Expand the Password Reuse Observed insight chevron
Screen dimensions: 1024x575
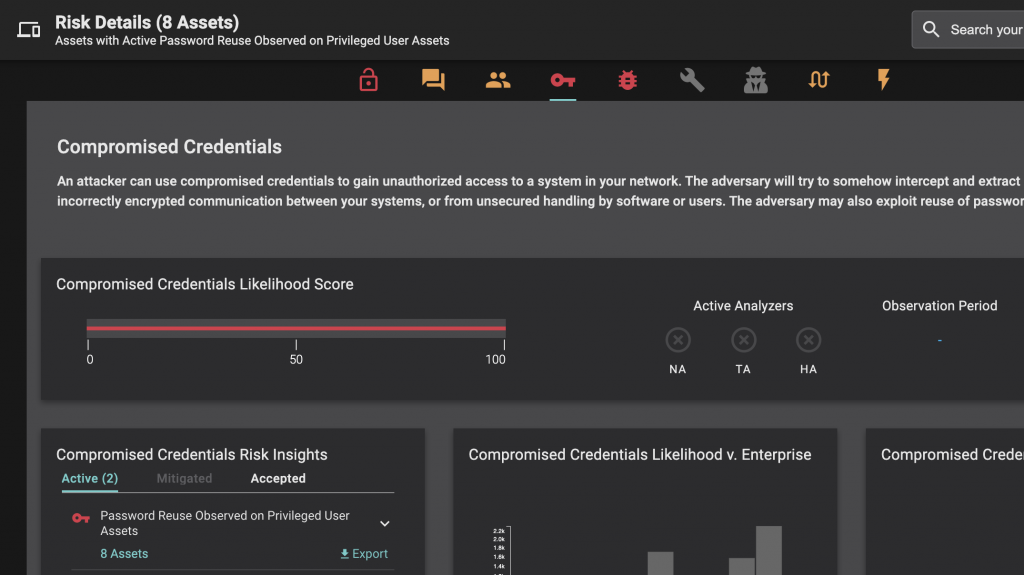(385, 523)
